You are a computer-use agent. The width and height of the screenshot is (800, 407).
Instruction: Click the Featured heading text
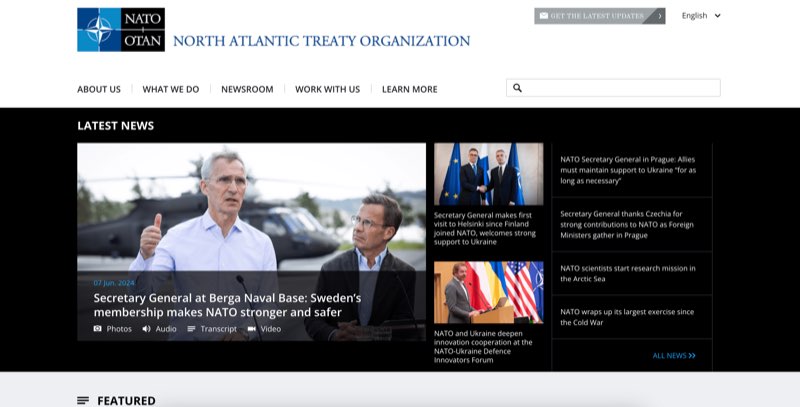pos(127,400)
